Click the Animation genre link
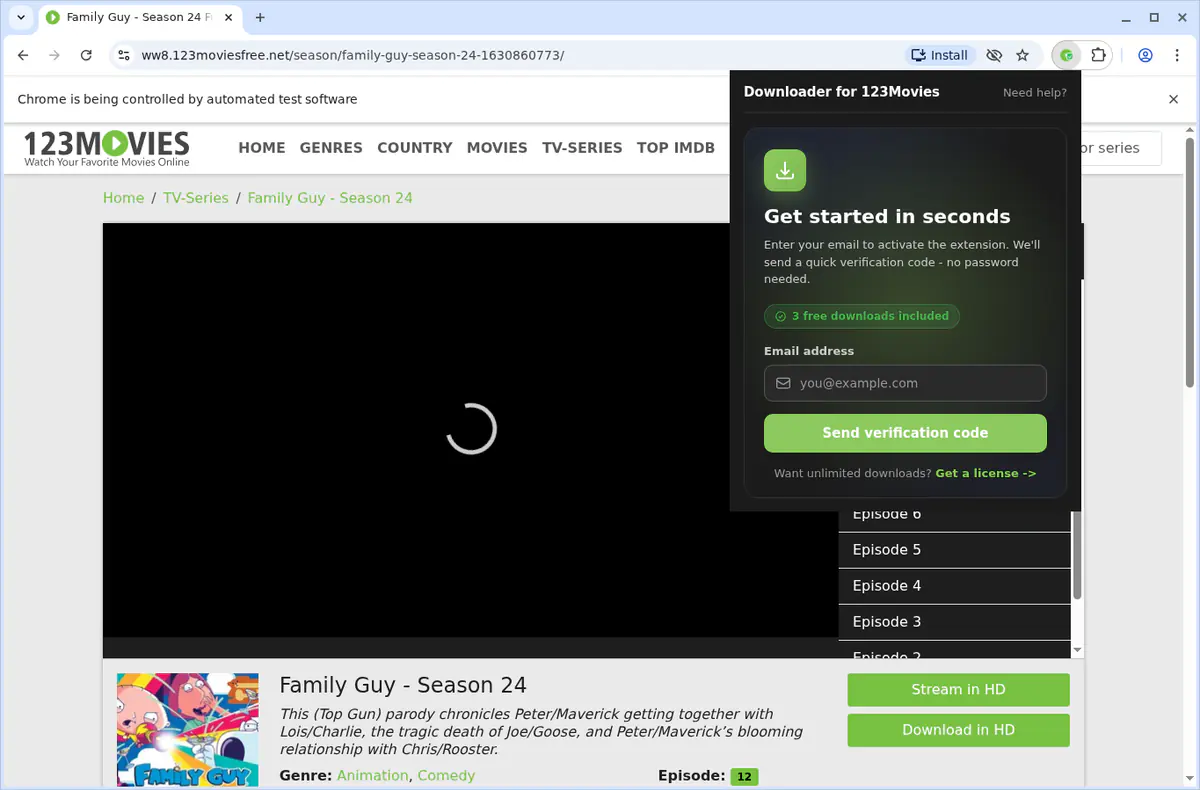This screenshot has height=790, width=1200. [372, 775]
